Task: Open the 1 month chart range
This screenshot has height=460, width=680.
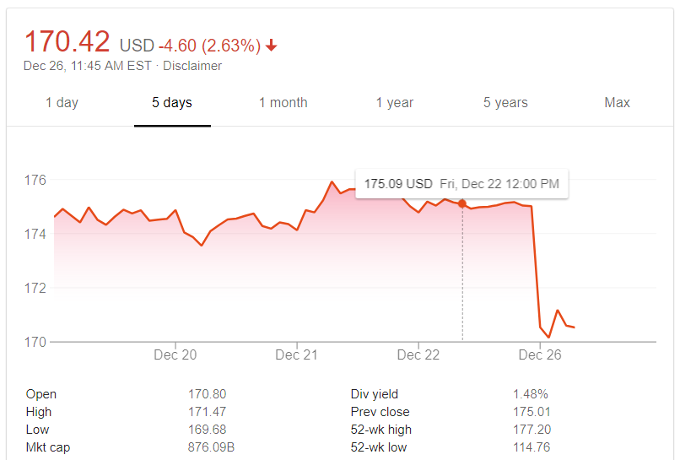Action: tap(283, 102)
